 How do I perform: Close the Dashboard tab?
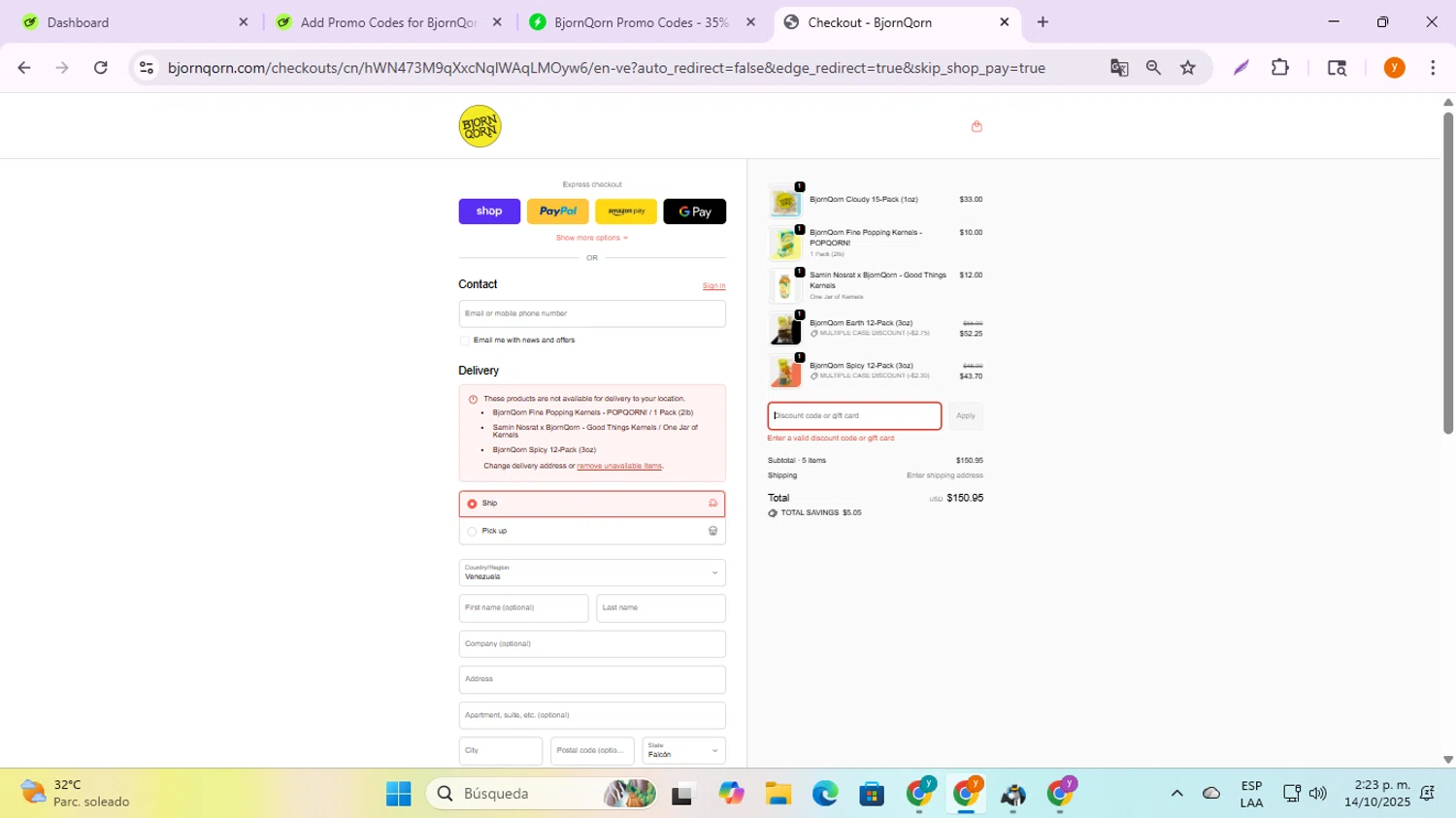tap(244, 22)
